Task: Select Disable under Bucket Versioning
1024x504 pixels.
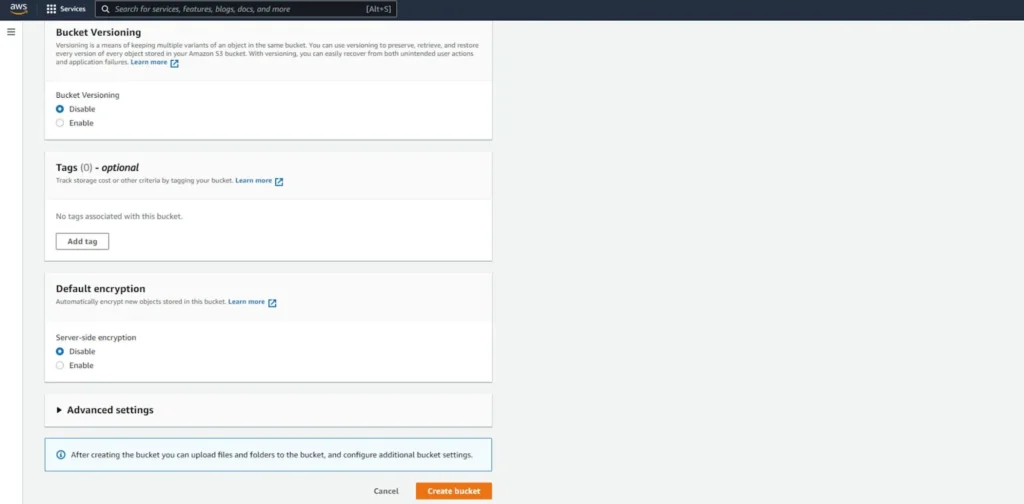Action: (60, 109)
